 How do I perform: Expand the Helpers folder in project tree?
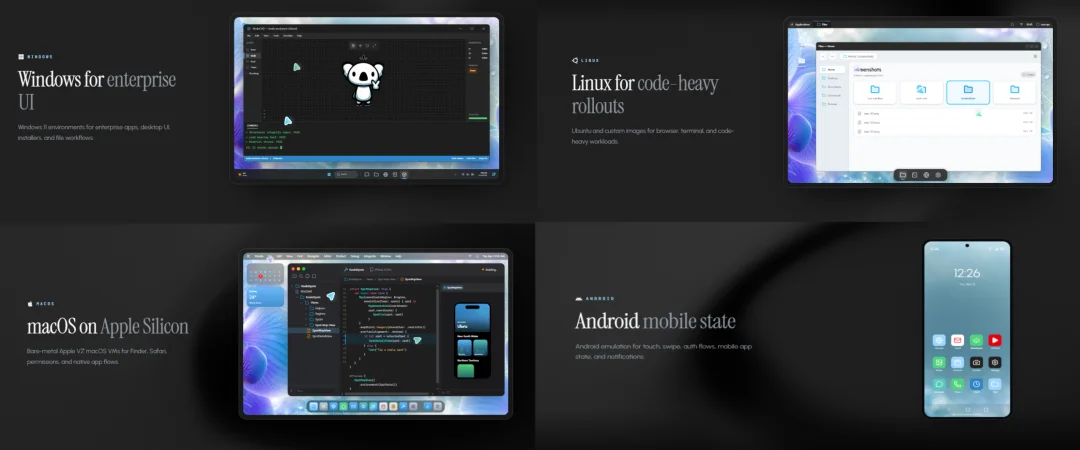[x=306, y=308]
